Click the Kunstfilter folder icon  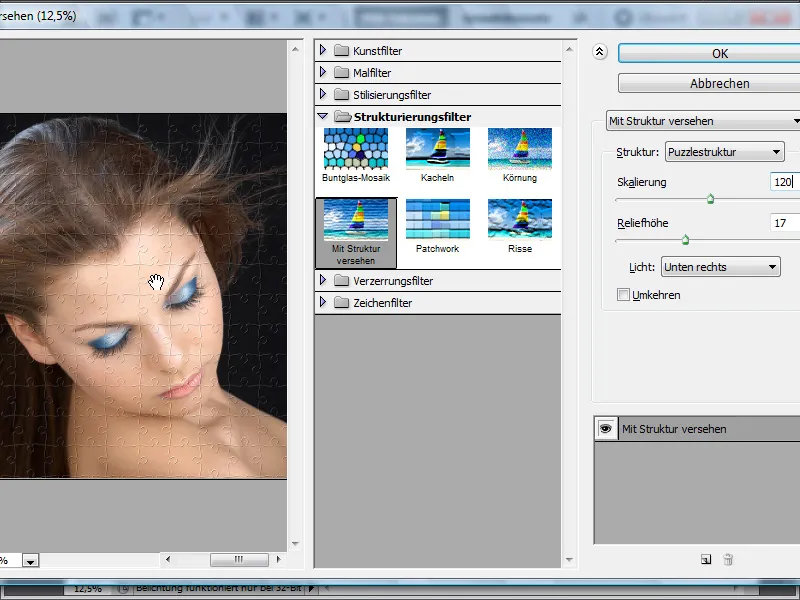coord(341,51)
